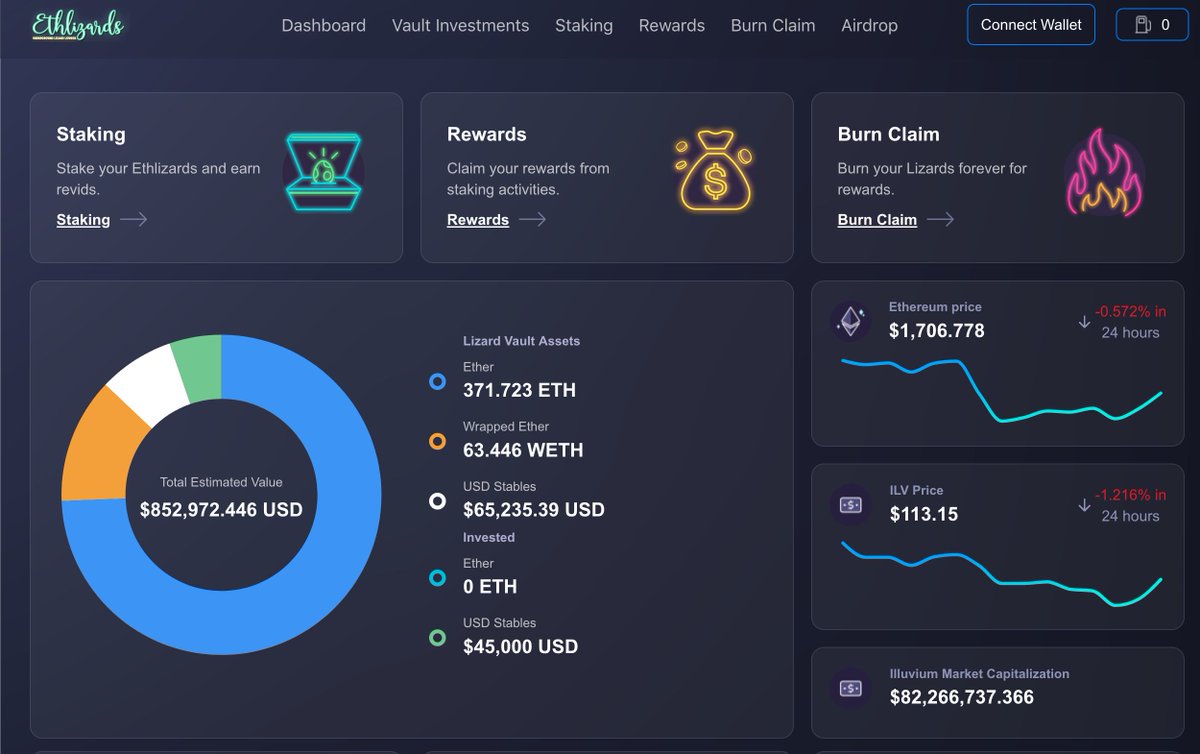Image resolution: width=1200 pixels, height=754 pixels.
Task: Click the ILV Price line chart
Action: click(1001, 573)
